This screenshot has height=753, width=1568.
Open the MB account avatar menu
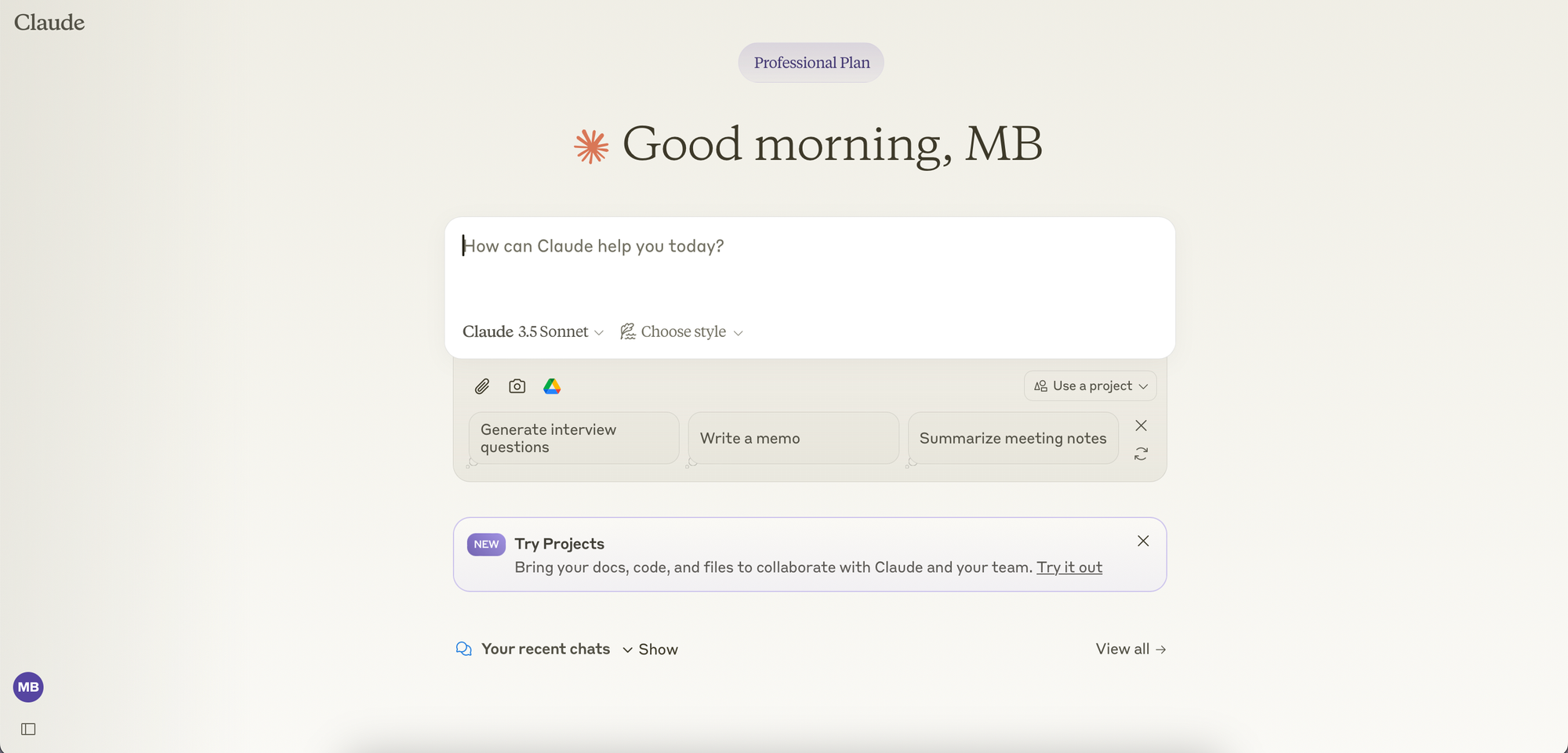point(28,687)
